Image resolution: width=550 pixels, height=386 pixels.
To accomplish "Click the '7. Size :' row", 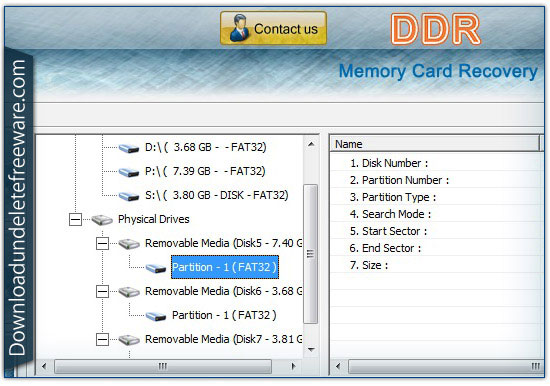I will click(437, 265).
